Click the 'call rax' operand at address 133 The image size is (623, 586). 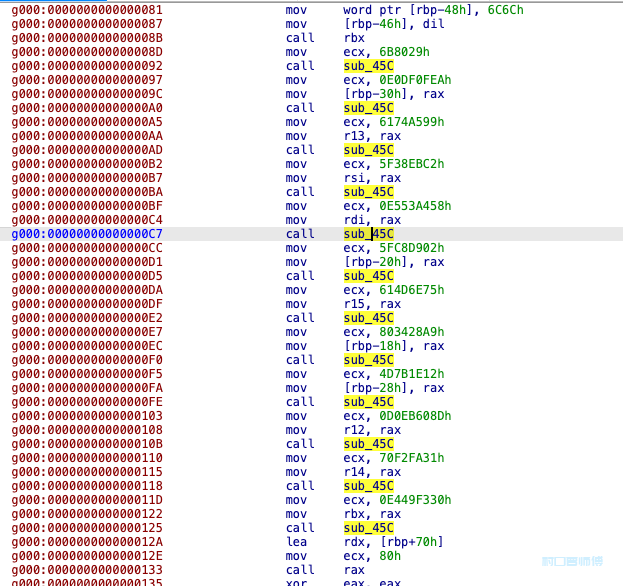pos(354,570)
